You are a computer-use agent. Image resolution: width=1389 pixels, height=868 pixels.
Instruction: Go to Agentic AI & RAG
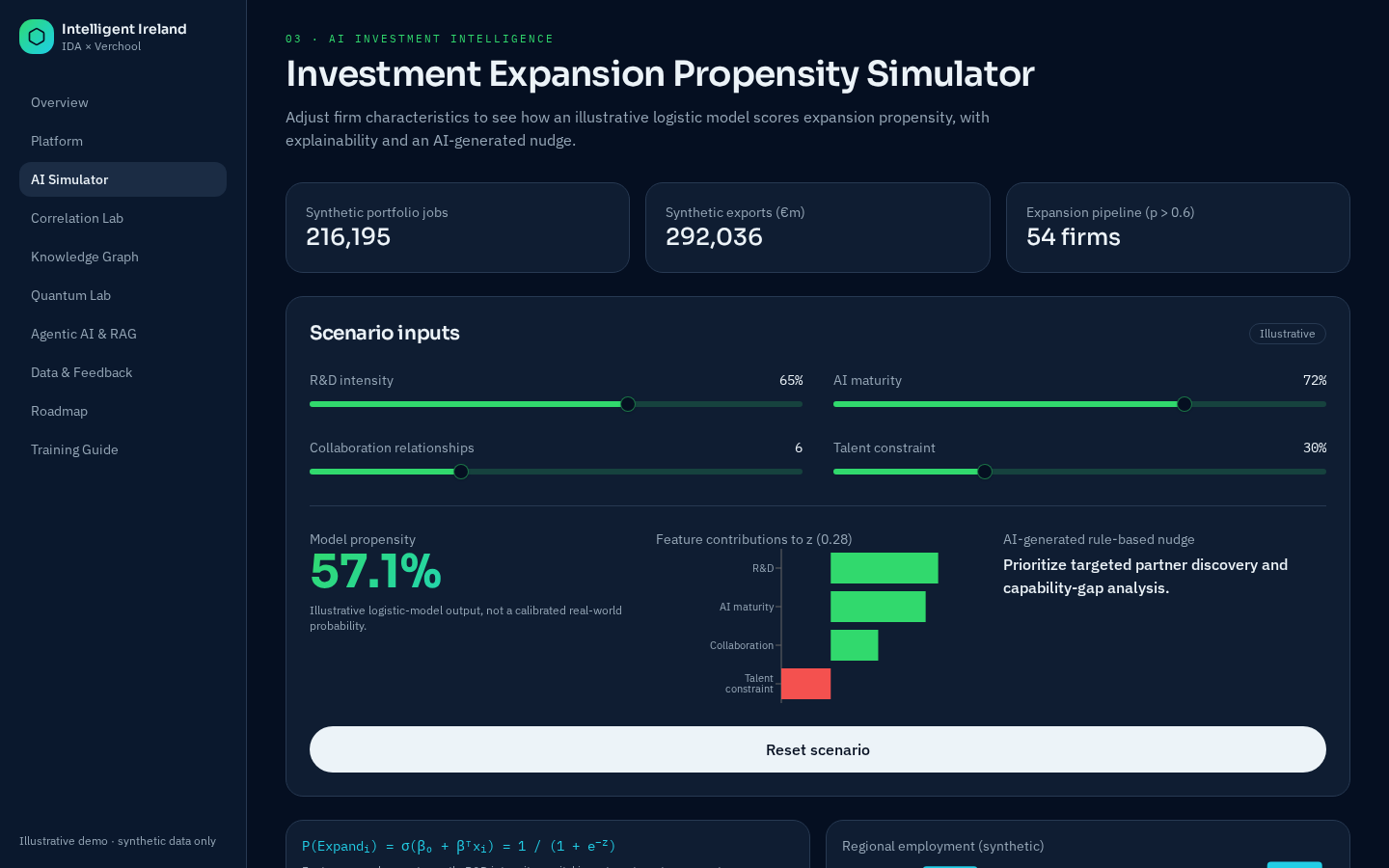(123, 334)
